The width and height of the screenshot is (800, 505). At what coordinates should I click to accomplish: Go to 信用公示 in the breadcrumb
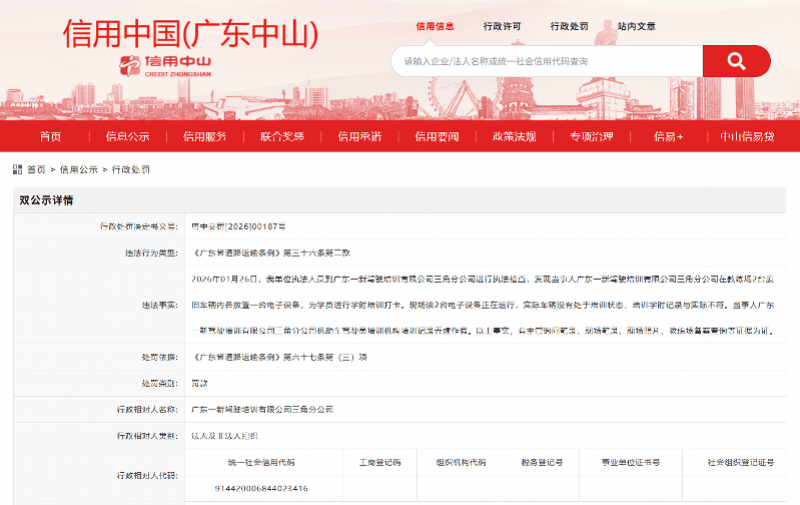click(79, 169)
